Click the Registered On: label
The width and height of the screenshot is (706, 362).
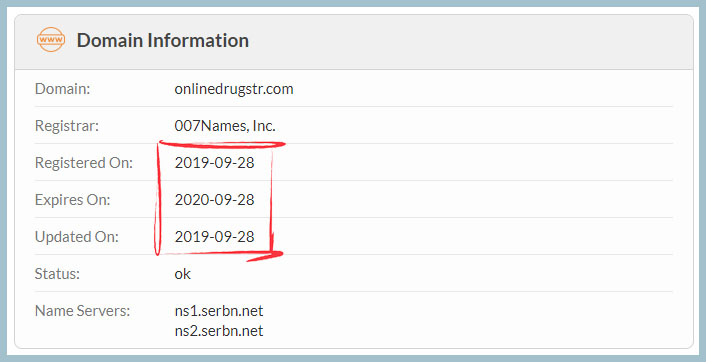(x=84, y=163)
